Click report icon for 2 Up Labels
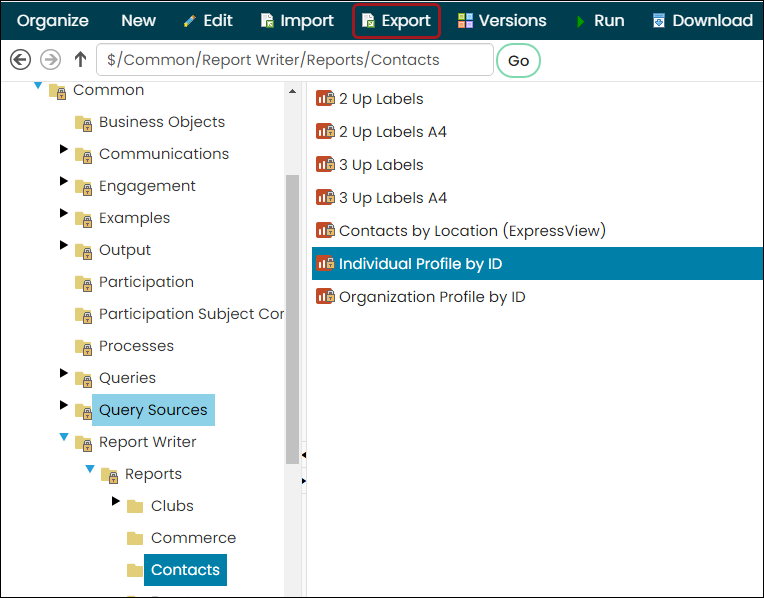764x598 pixels. coord(325,98)
